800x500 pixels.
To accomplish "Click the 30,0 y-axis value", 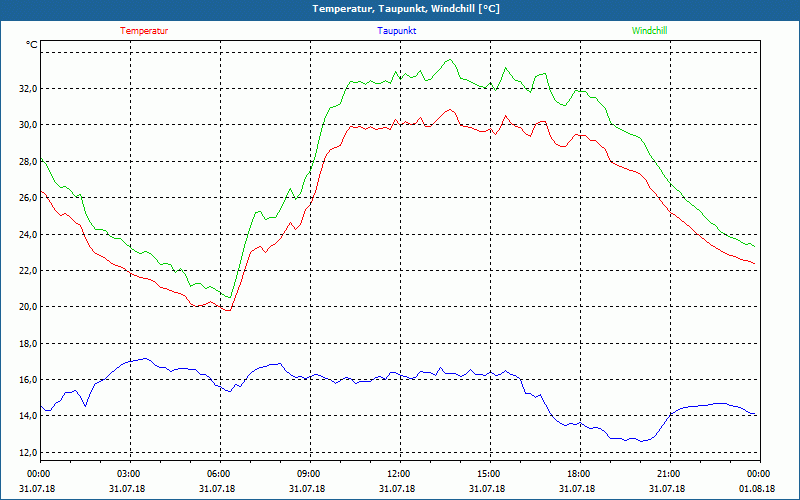I will 28,125.
